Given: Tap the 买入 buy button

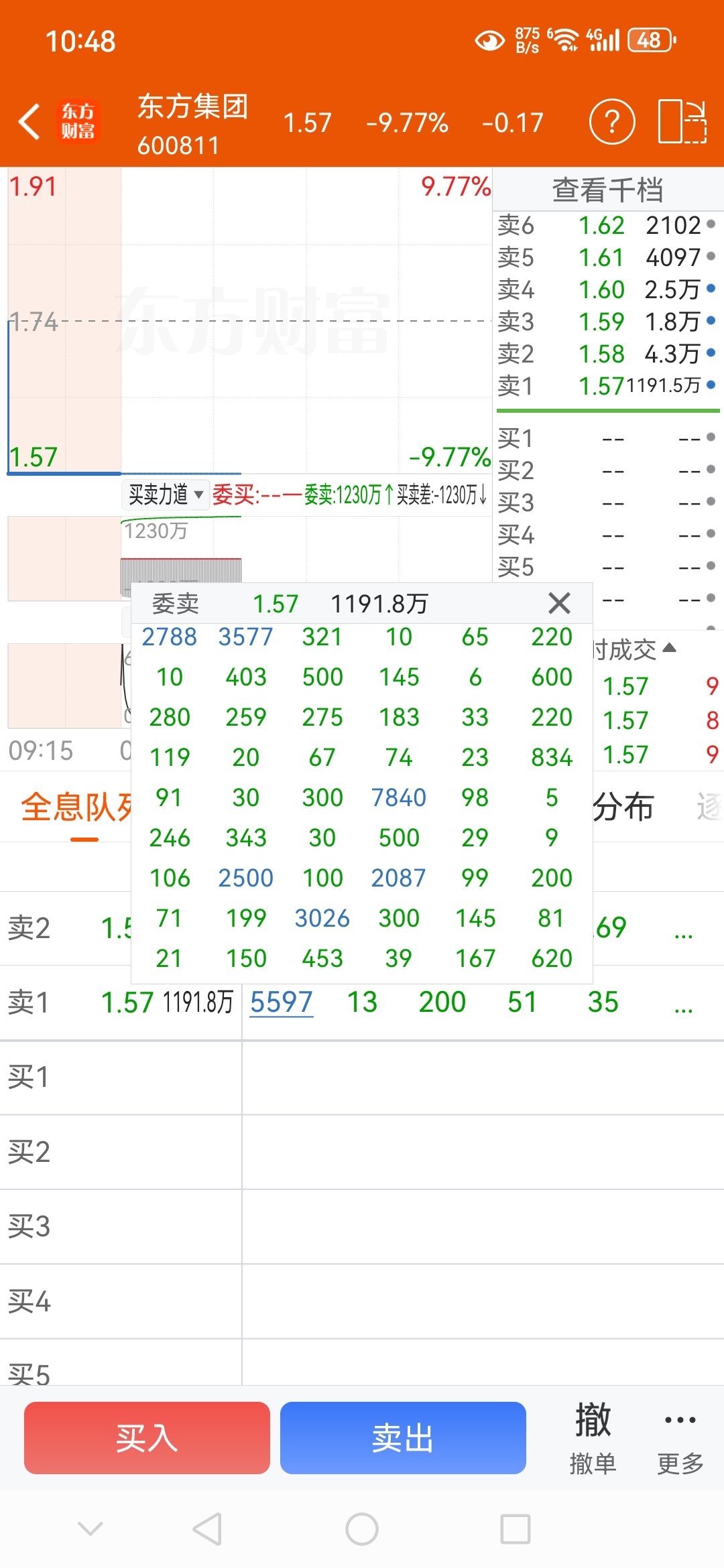Looking at the screenshot, I should point(147,1438).
